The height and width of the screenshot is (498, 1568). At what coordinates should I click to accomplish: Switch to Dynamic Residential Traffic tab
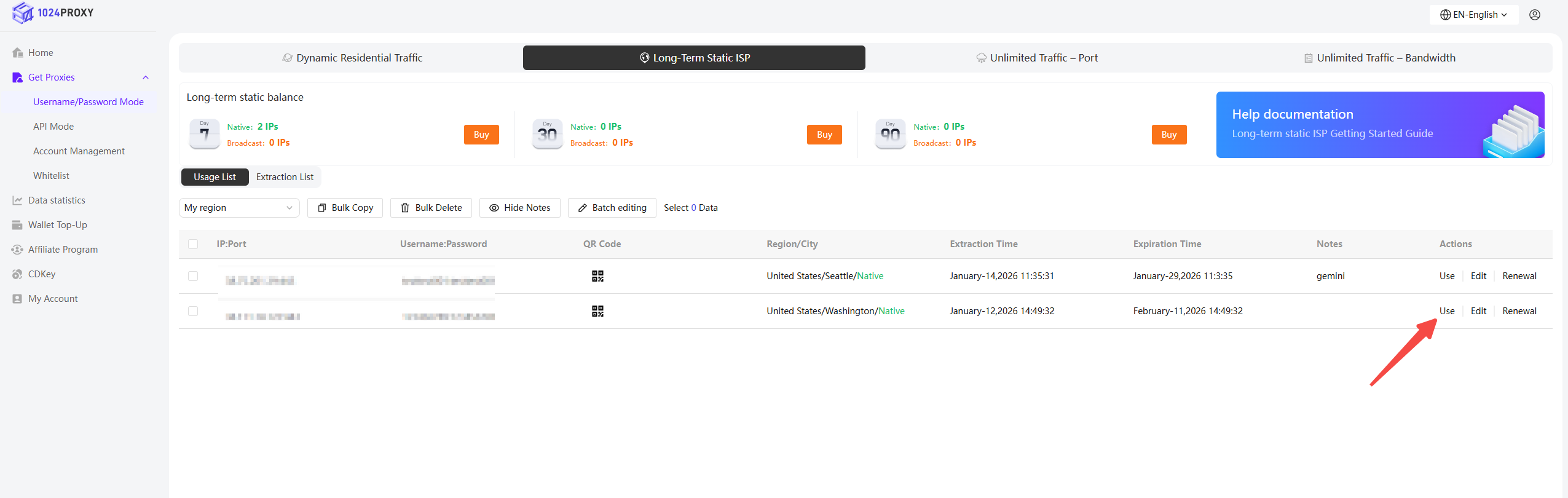click(x=352, y=58)
